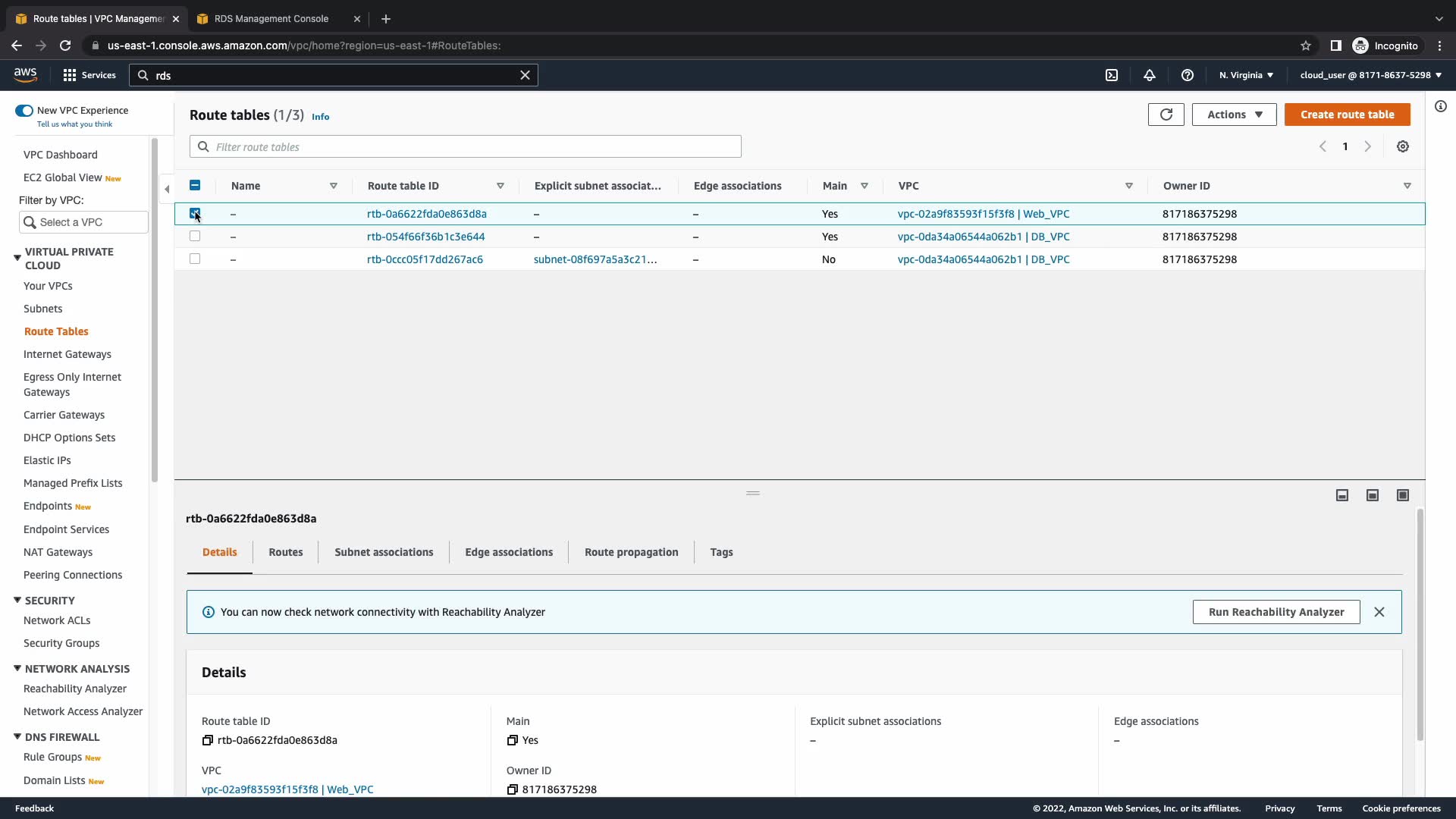Select the rtb-054f66f36b1c3e644 row checkbox

195,237
